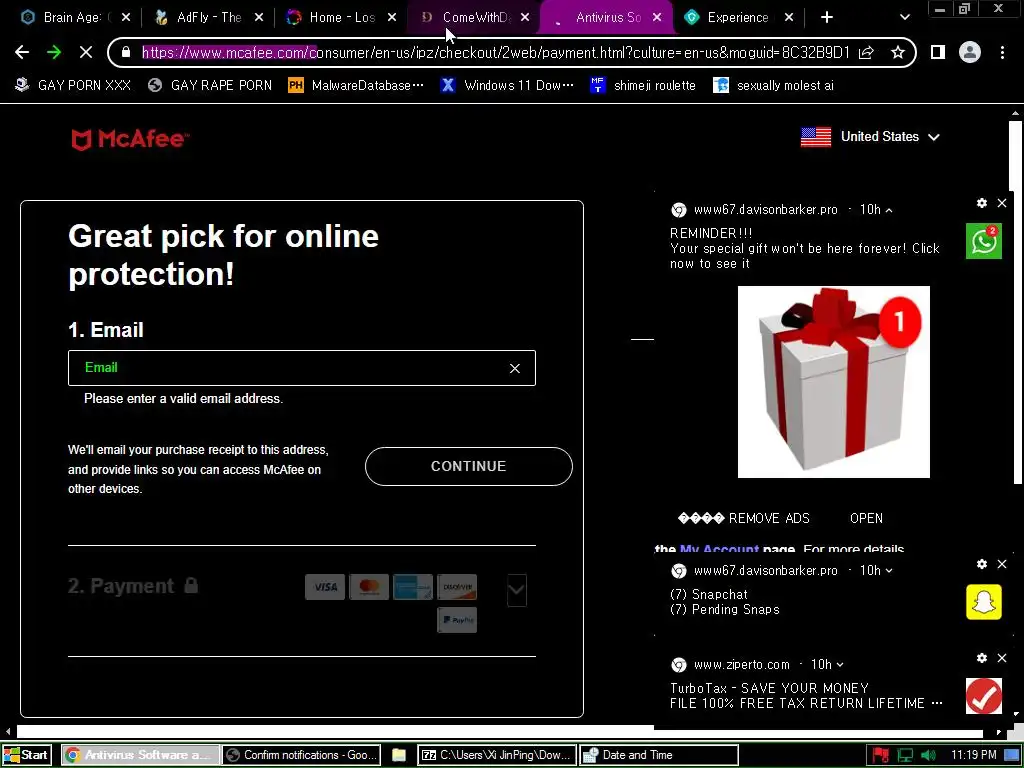Stop page loading with X button
Screen dimensions: 1024x768
86,52
